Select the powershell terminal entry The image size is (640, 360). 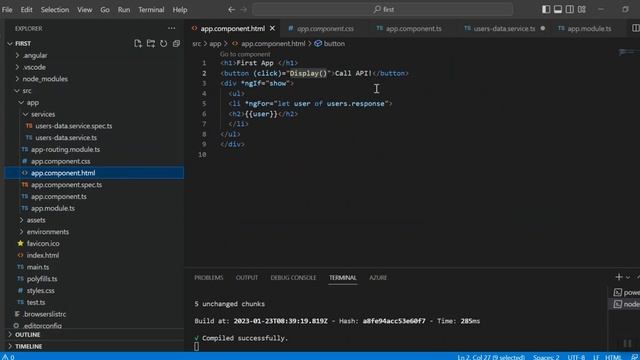pos(626,292)
